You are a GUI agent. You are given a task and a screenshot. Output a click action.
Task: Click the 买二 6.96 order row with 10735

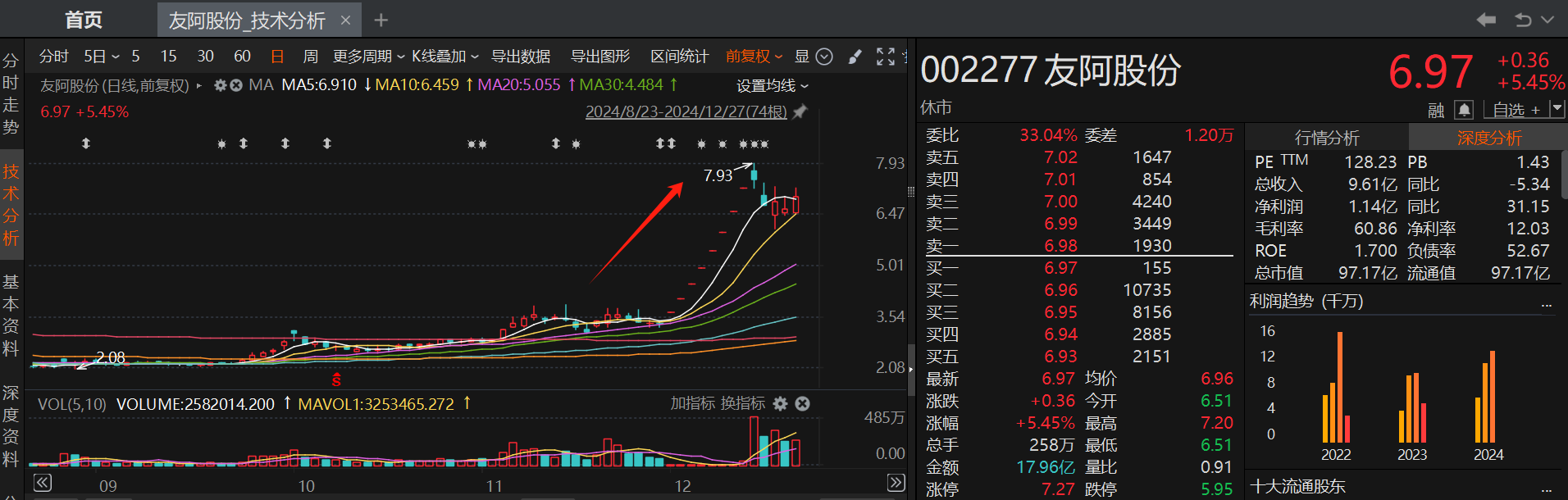tap(1079, 289)
